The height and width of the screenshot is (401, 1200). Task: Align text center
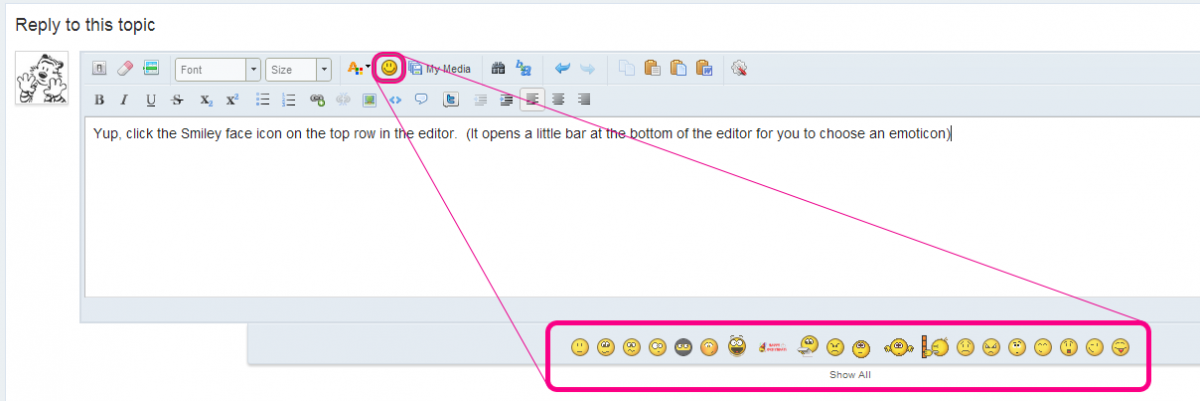coord(558,100)
